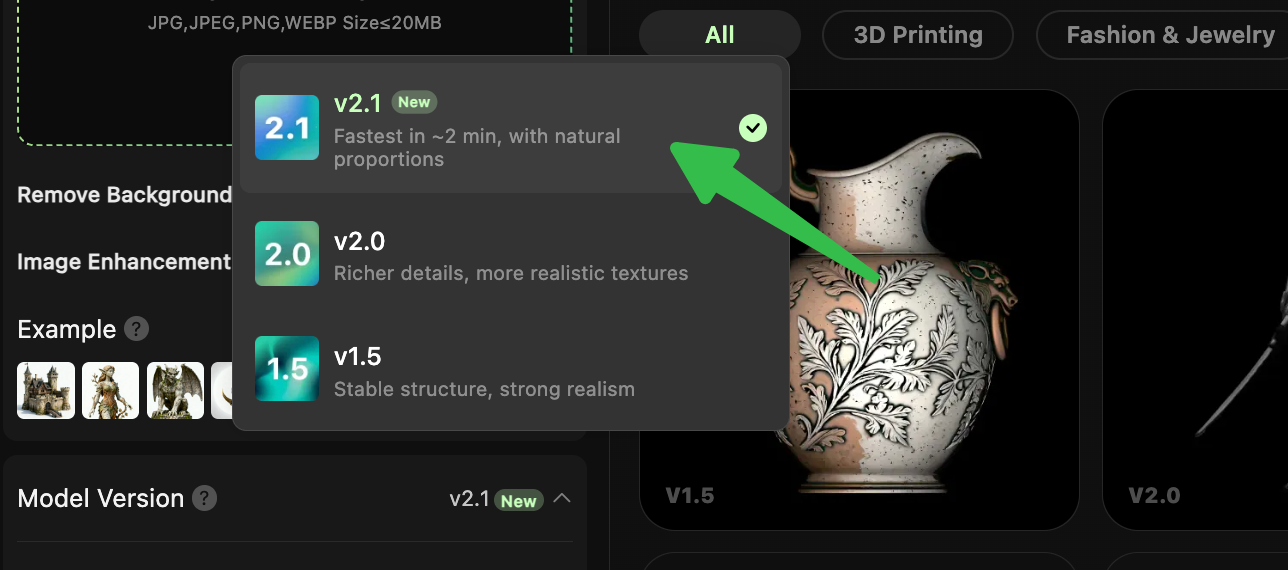Switch to the All category tab
Screen dimensions: 1288x570
720,35
